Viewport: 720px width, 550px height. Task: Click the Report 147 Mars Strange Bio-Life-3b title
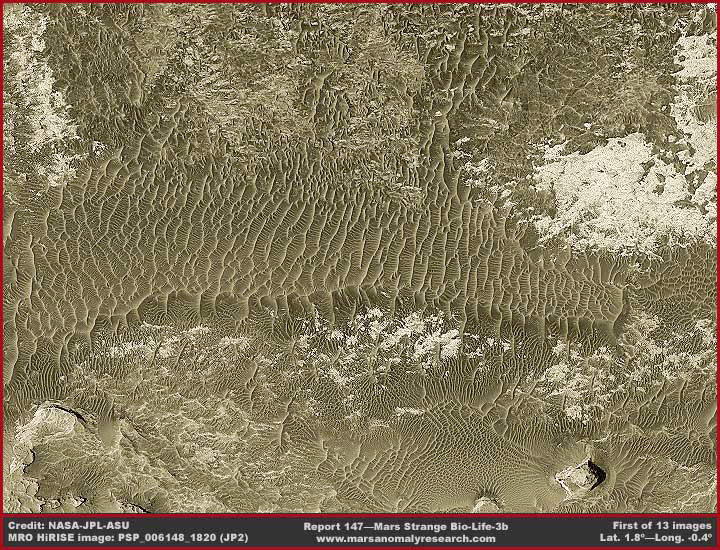point(406,525)
